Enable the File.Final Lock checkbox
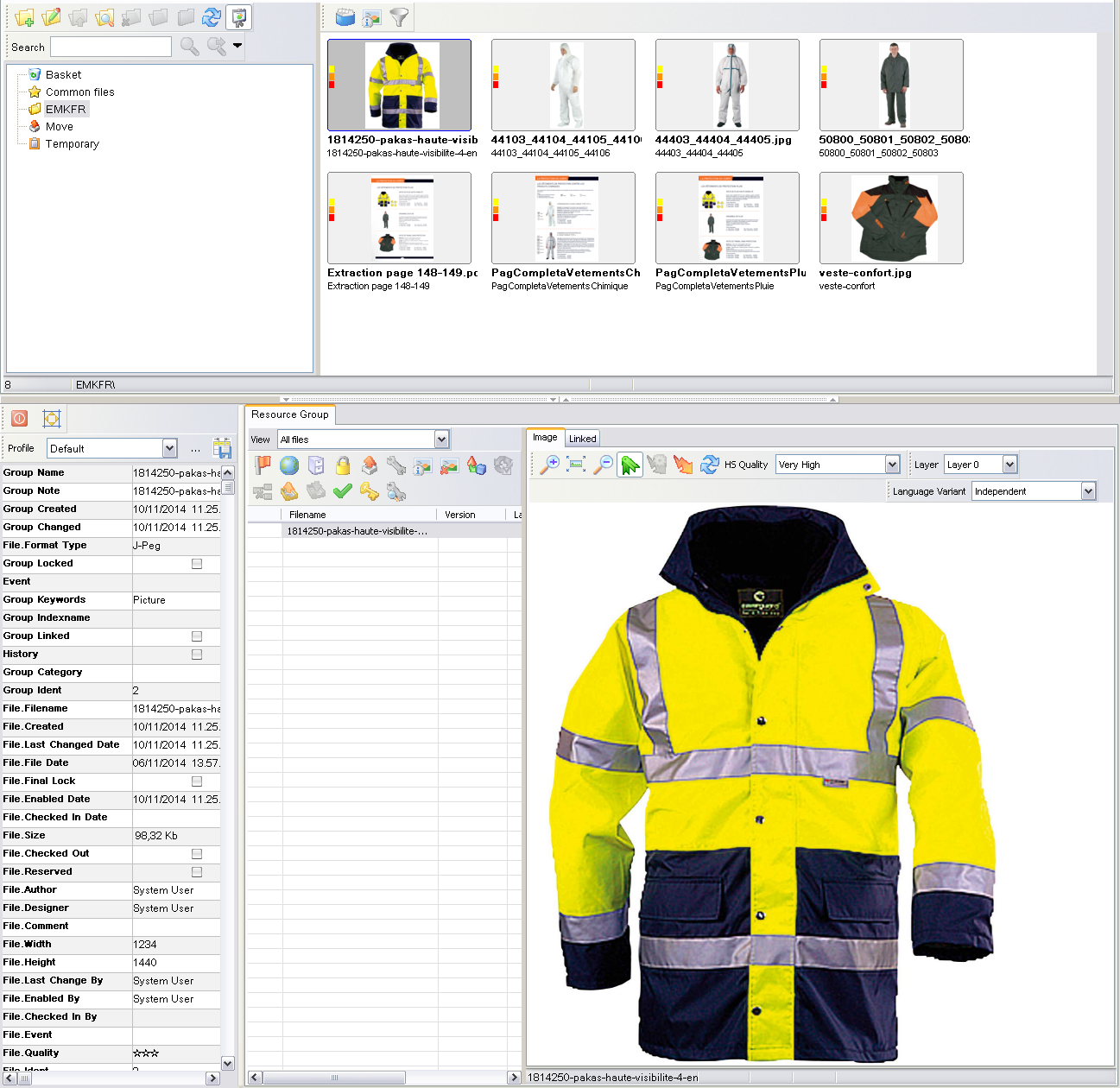 (x=197, y=781)
